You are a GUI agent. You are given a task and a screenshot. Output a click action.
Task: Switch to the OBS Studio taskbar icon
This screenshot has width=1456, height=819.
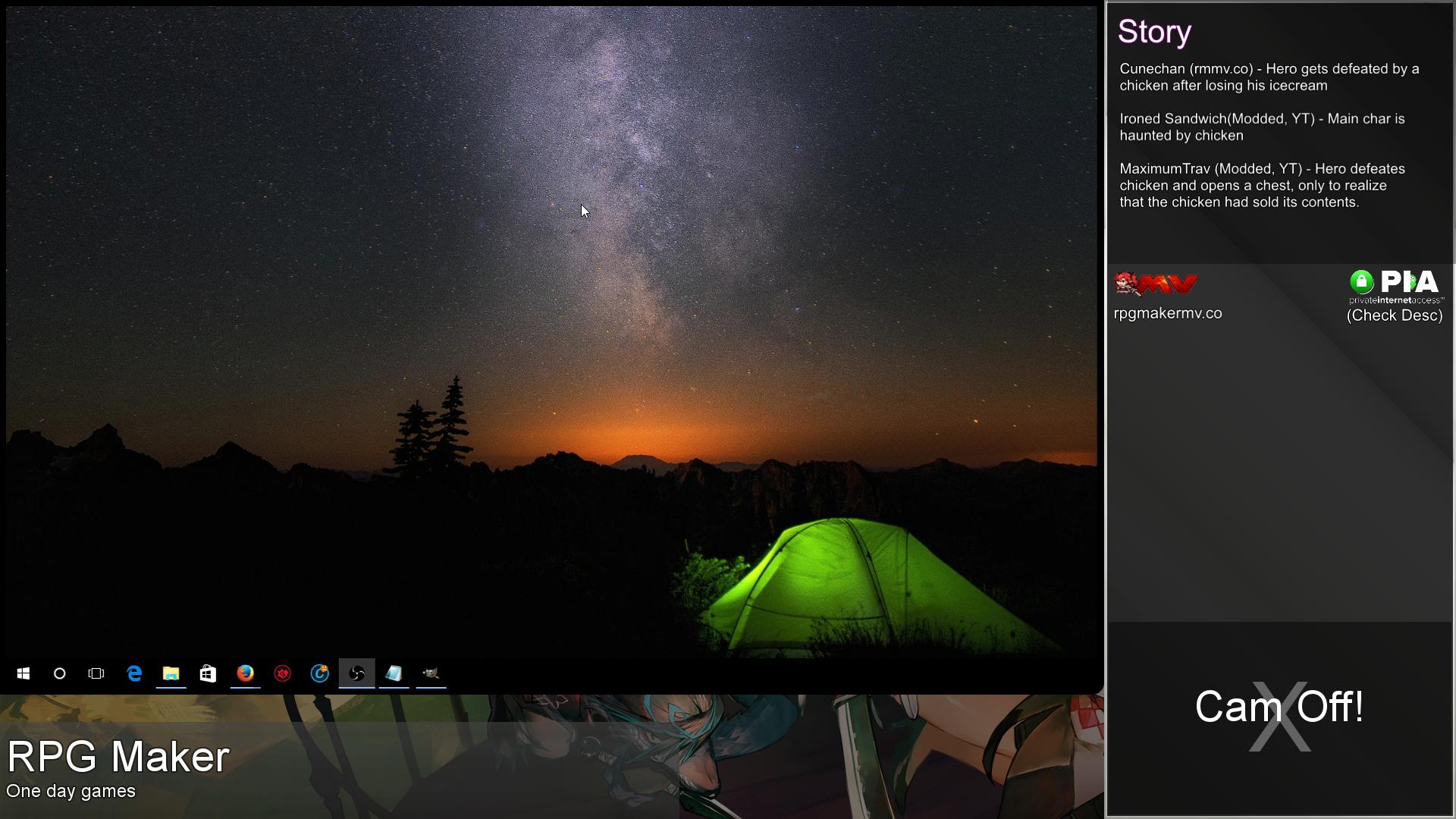point(356,673)
